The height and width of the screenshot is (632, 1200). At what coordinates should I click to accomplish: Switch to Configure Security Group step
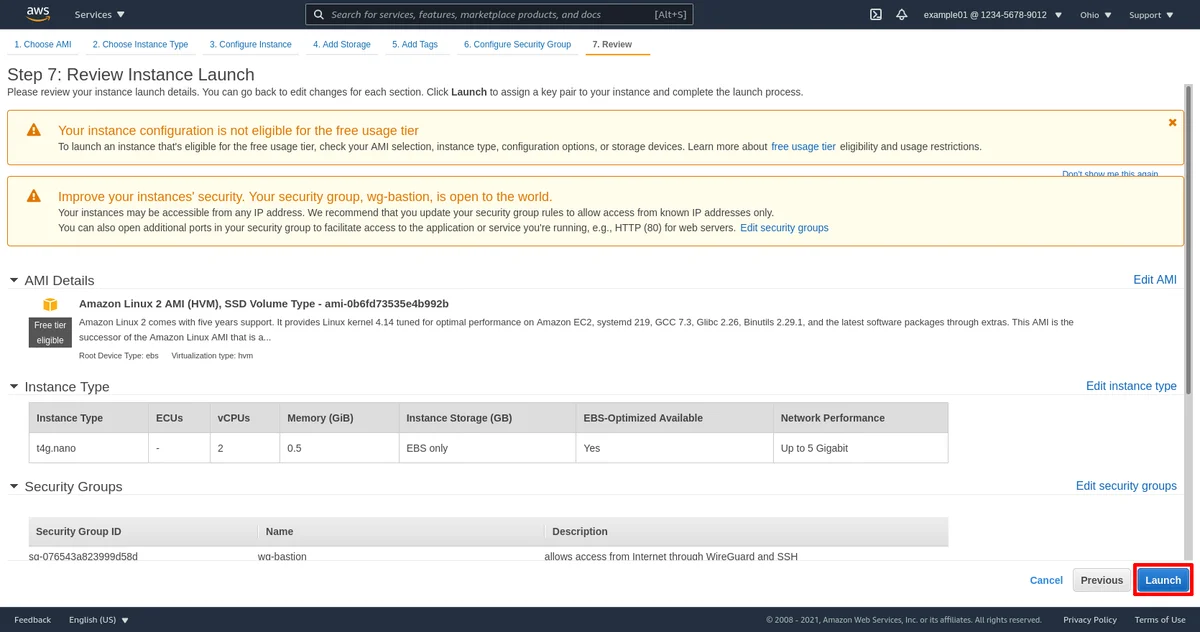coord(517,45)
